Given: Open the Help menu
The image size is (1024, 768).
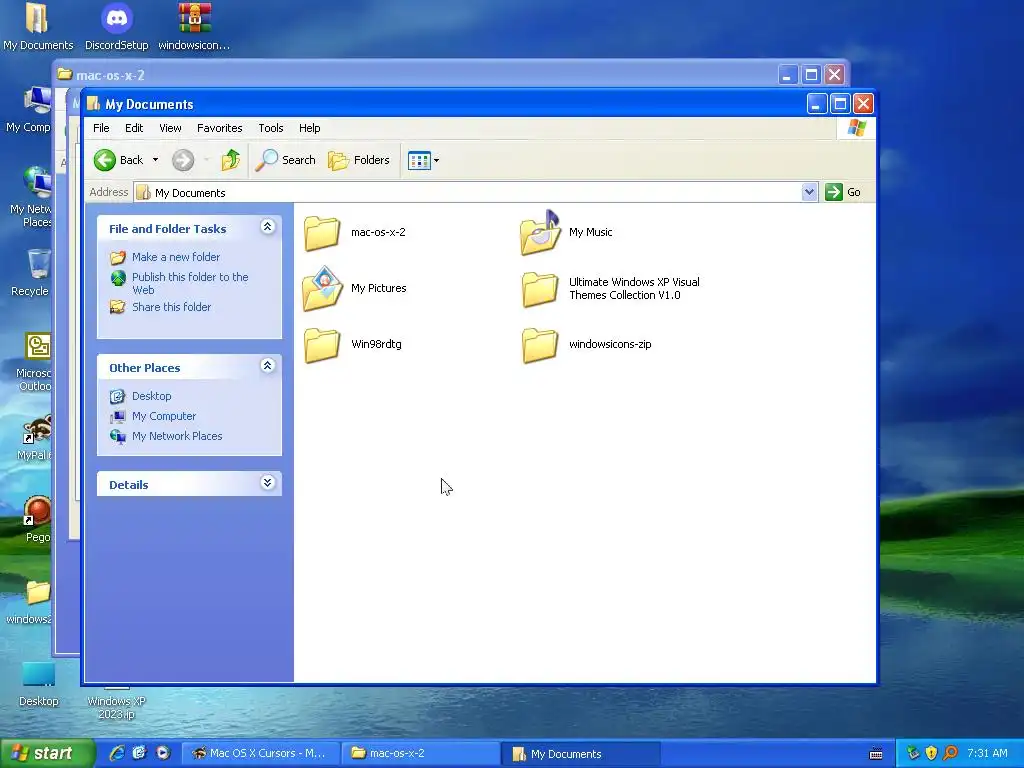Looking at the screenshot, I should pos(310,128).
